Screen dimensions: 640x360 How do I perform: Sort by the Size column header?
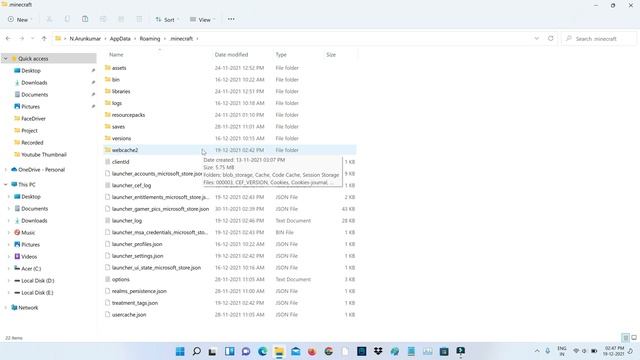(331, 54)
